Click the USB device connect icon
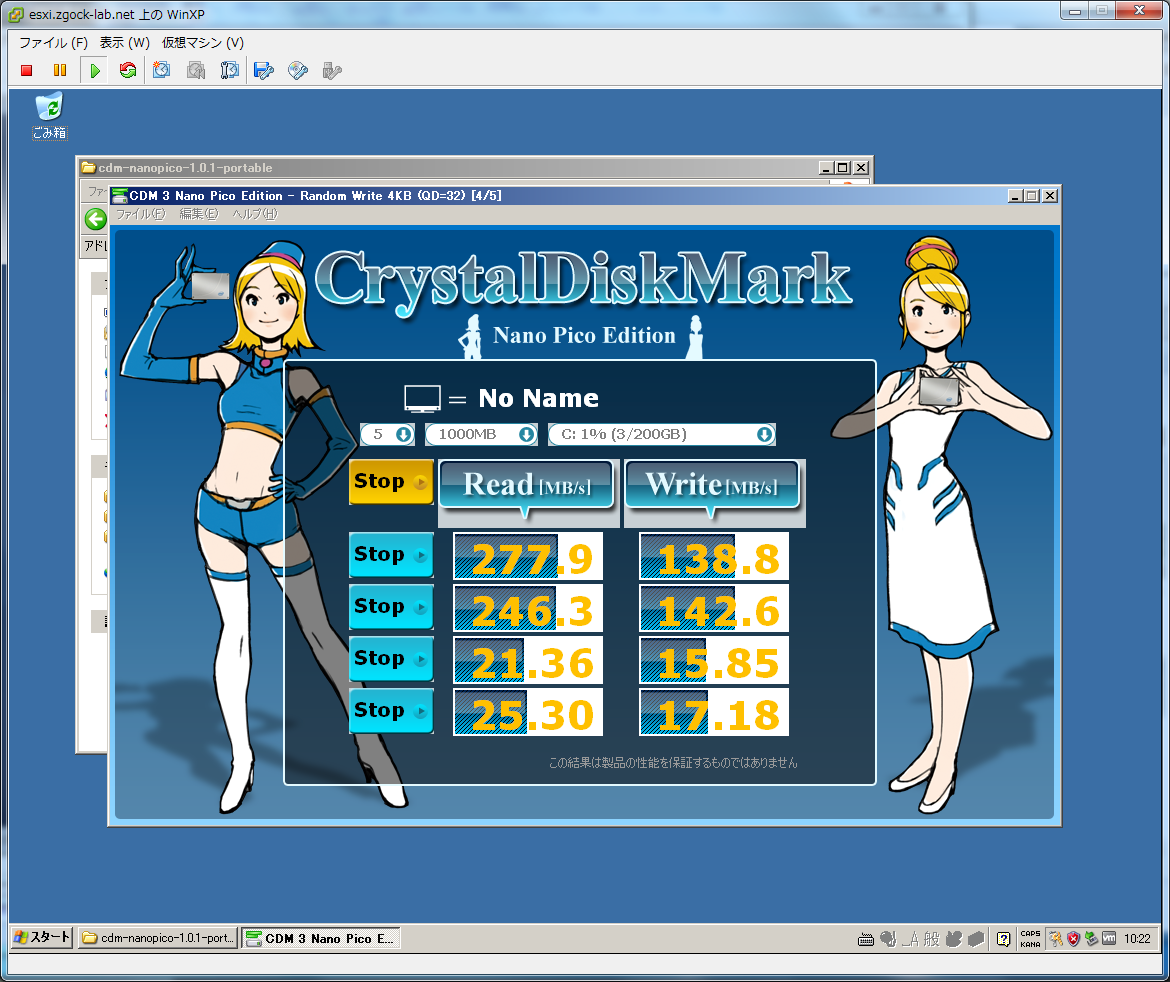This screenshot has height=982, width=1170. point(332,71)
